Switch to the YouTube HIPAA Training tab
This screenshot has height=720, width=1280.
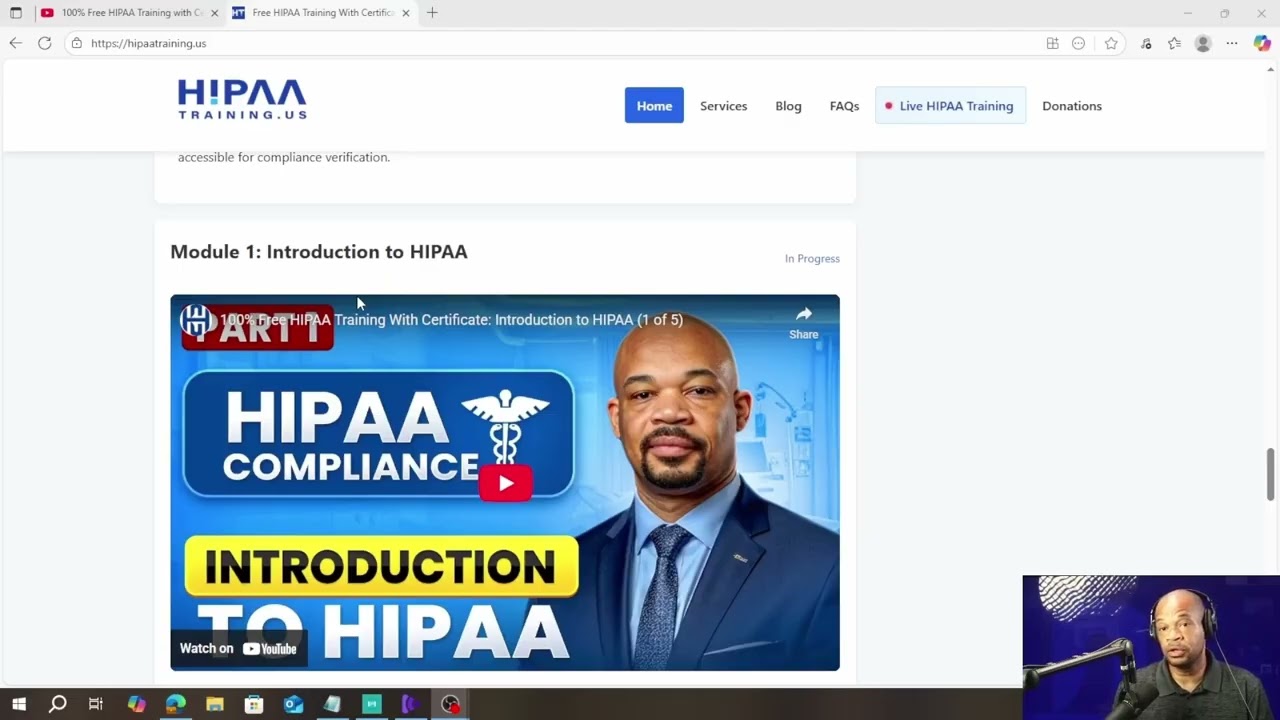[129, 13]
